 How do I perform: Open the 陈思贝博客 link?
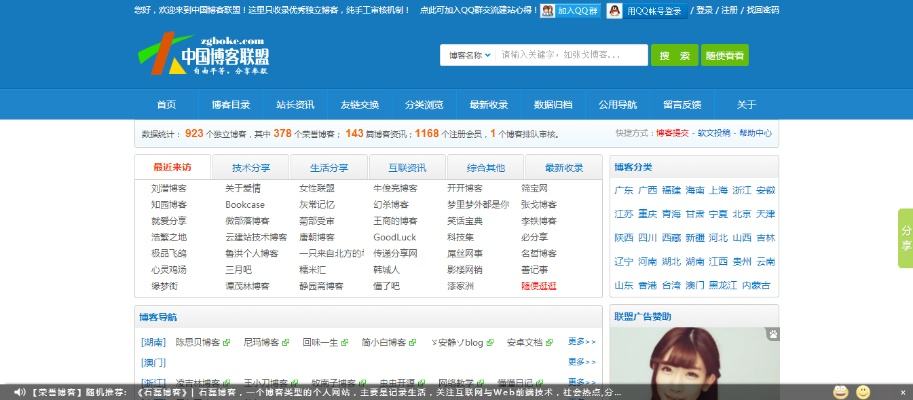(x=198, y=342)
